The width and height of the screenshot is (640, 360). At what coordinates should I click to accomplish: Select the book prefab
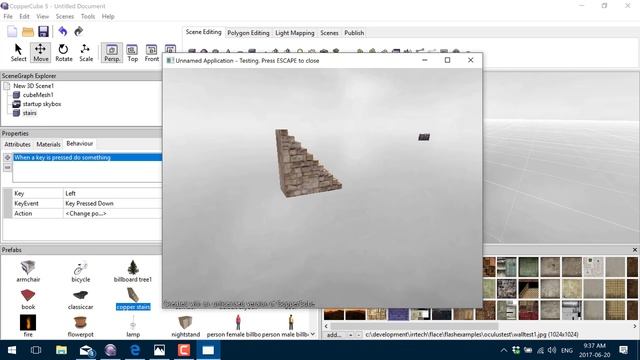click(28, 299)
